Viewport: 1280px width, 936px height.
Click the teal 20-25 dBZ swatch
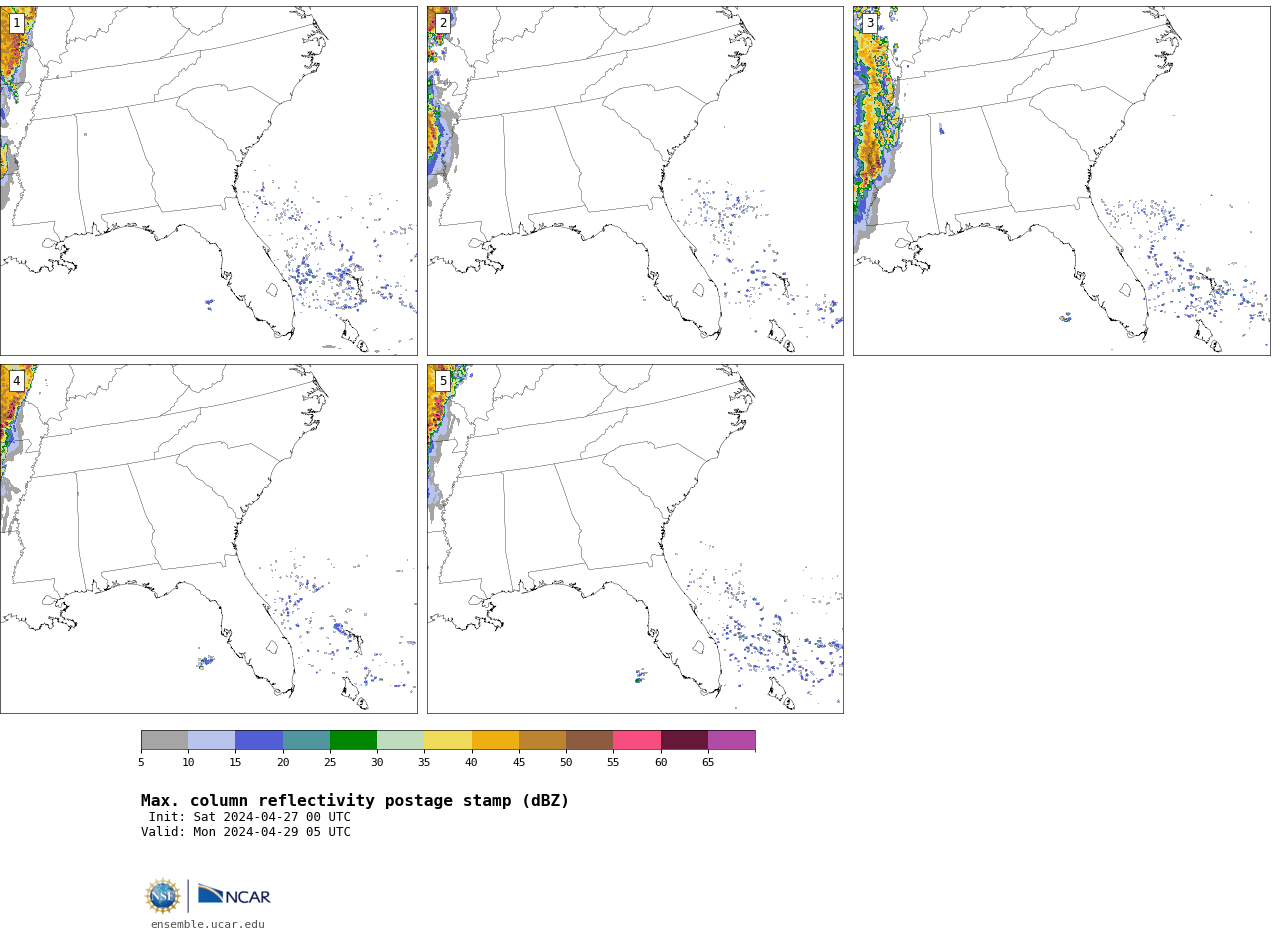pos(306,740)
